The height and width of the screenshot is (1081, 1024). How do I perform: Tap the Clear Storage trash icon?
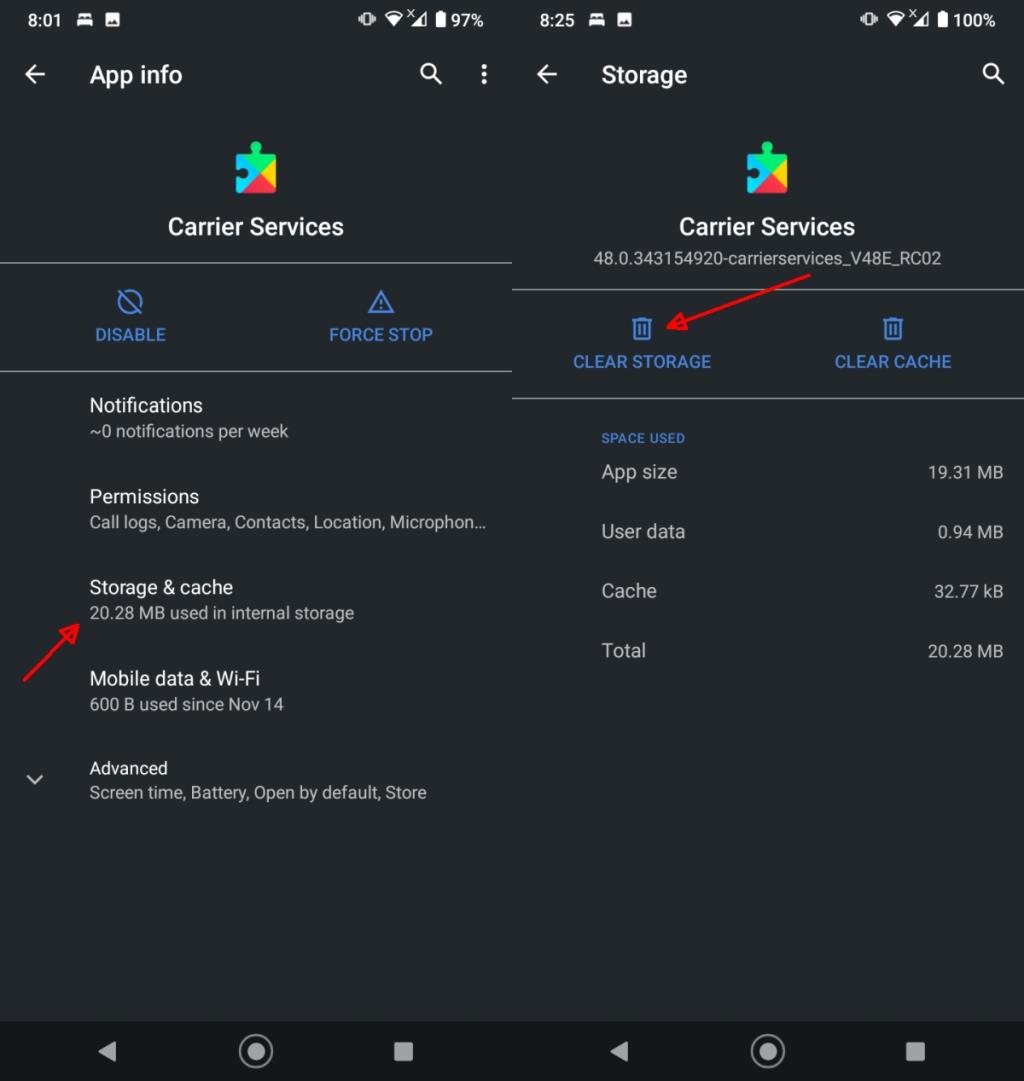point(641,328)
